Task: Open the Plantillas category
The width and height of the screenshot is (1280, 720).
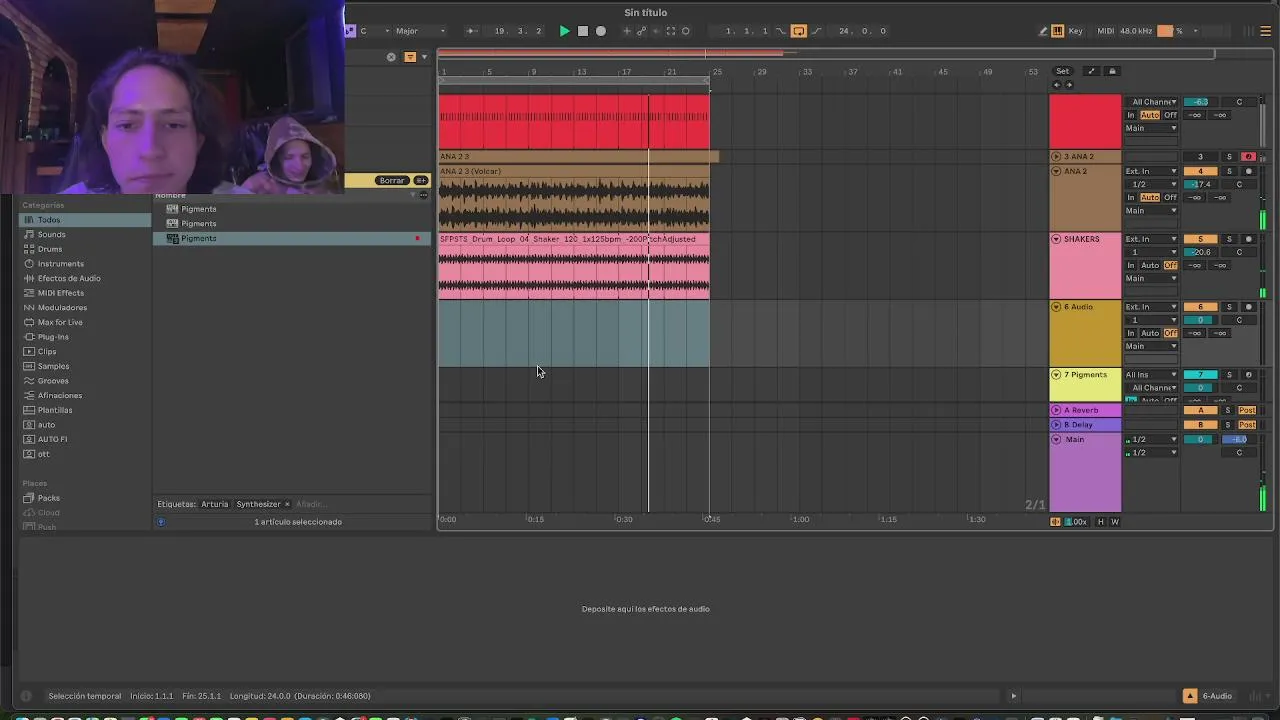Action: point(55,410)
